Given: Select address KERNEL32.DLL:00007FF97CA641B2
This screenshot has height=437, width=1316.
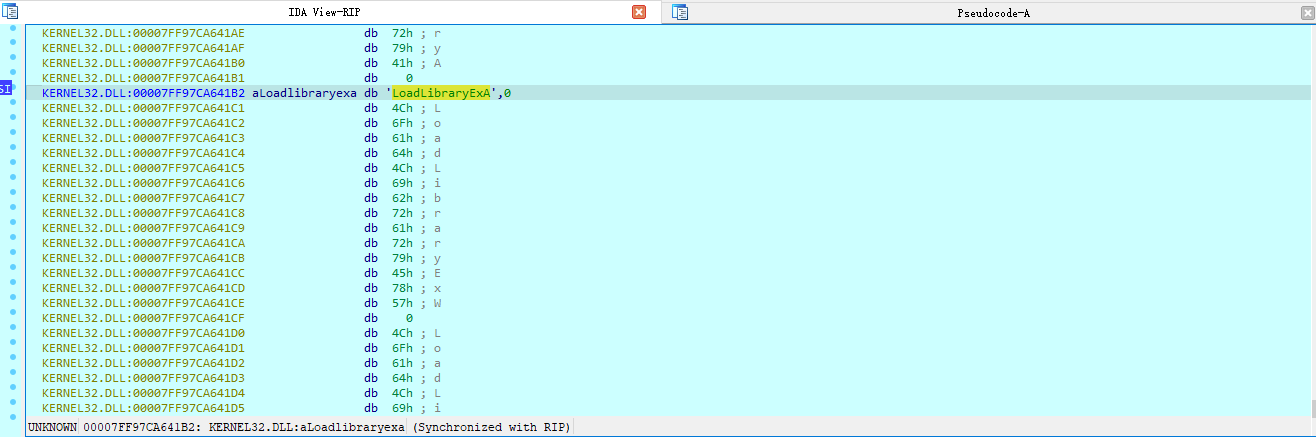Looking at the screenshot, I should 144,93.
